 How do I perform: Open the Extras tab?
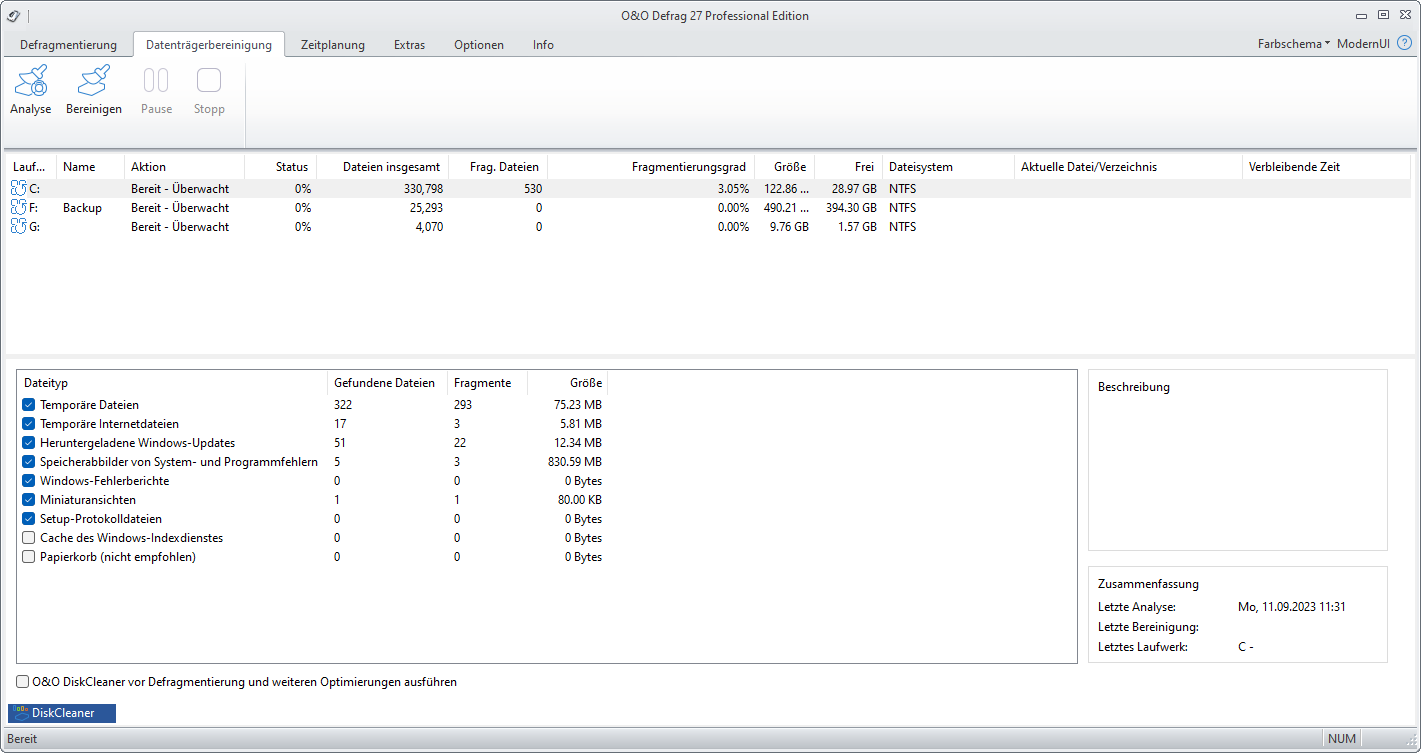coord(409,45)
